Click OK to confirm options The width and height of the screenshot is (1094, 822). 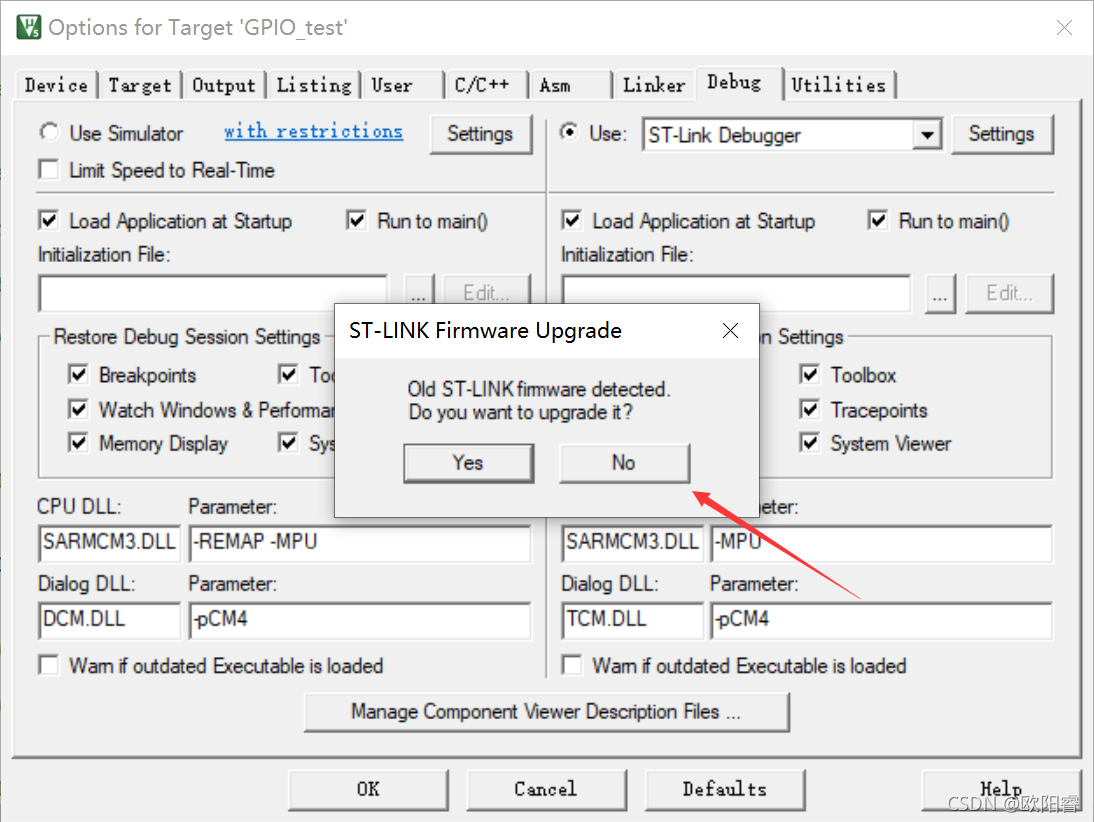tap(368, 790)
